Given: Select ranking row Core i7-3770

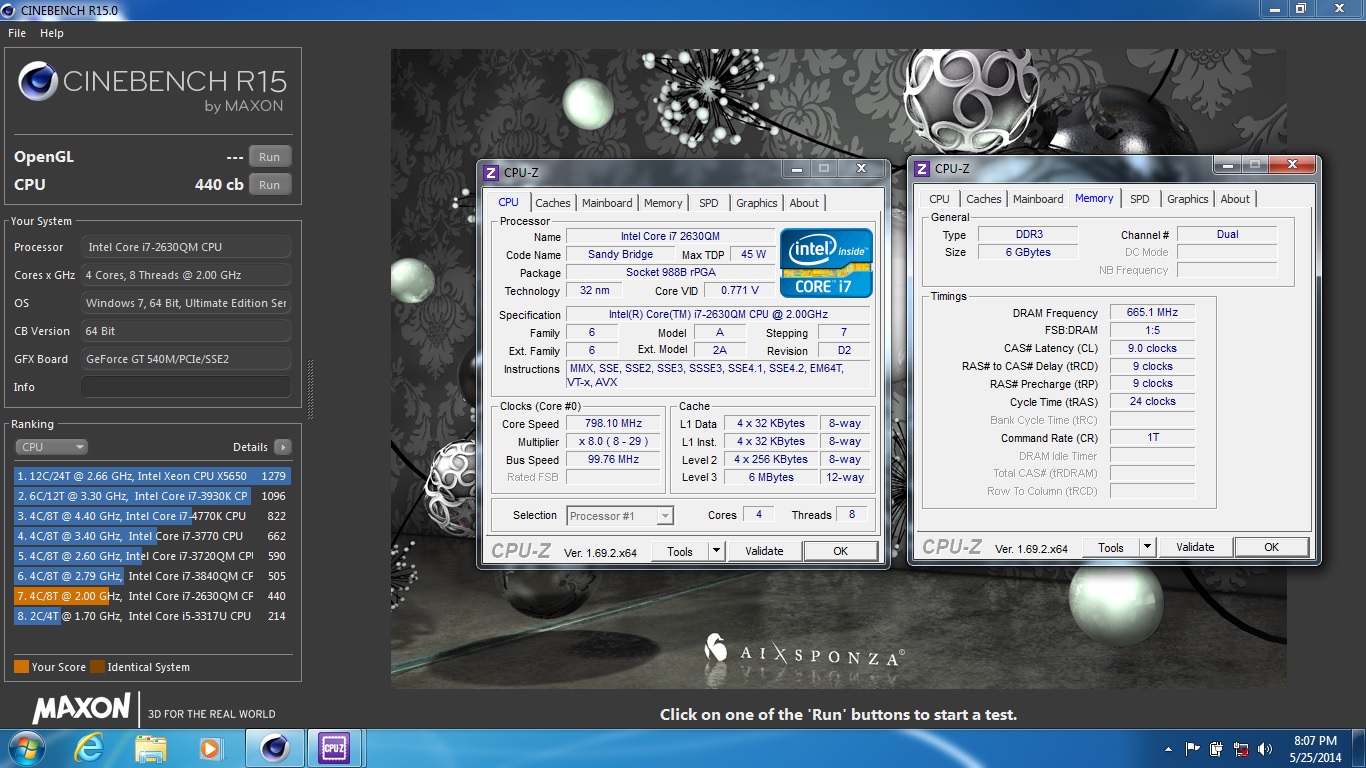Looking at the screenshot, I should 152,536.
